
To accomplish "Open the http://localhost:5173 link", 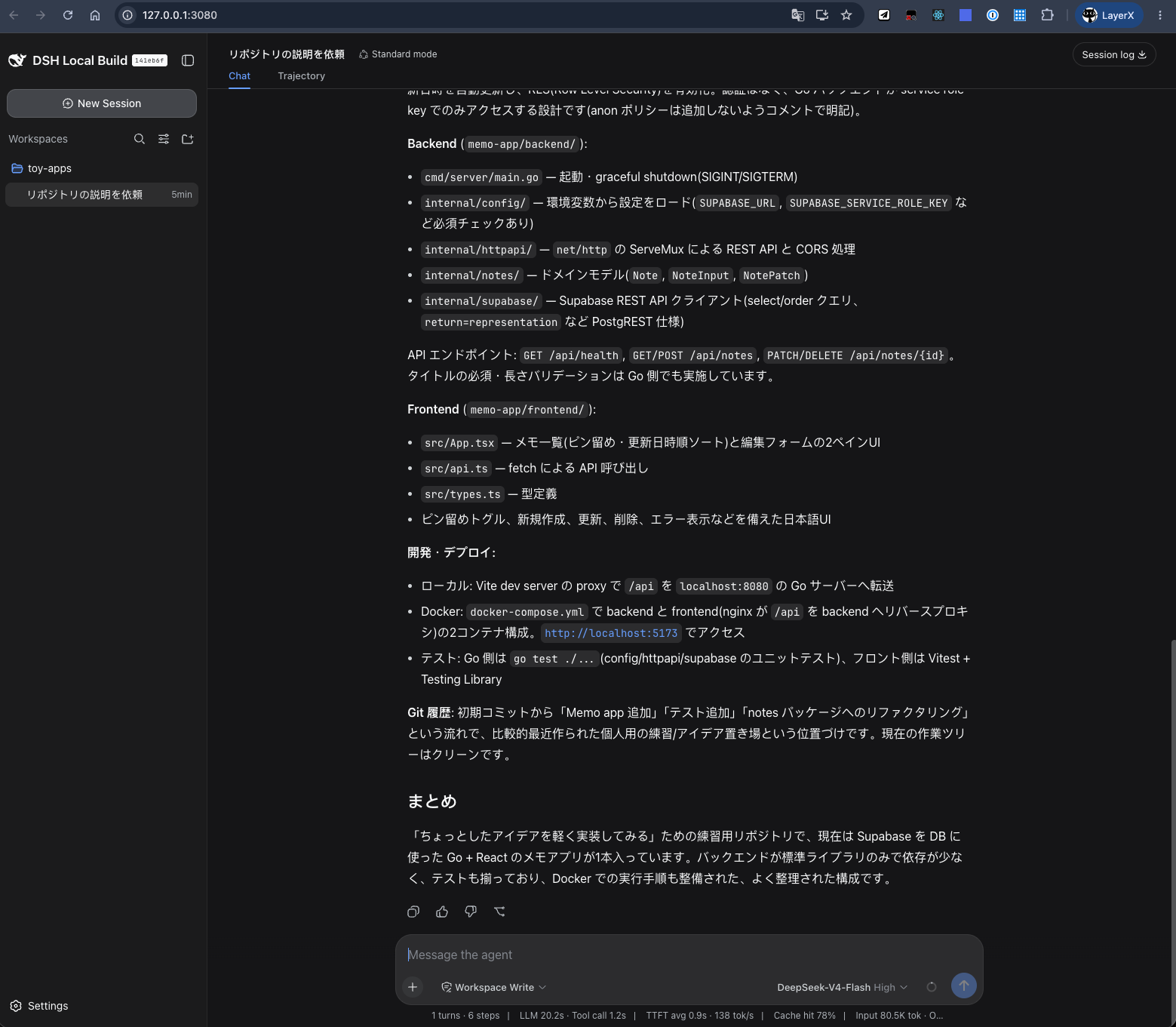I will pos(611,633).
